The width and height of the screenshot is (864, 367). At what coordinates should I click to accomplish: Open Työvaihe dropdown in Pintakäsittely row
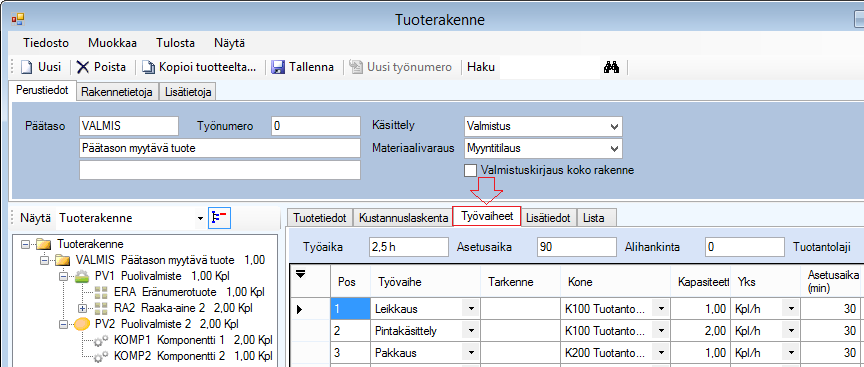pyautogui.click(x=471, y=331)
